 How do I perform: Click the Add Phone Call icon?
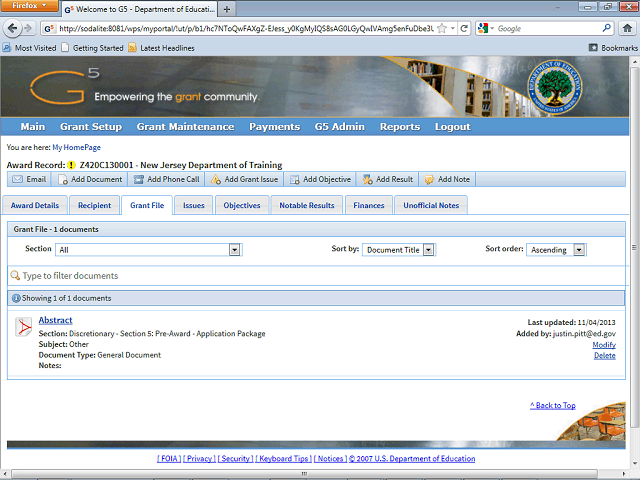[139, 179]
